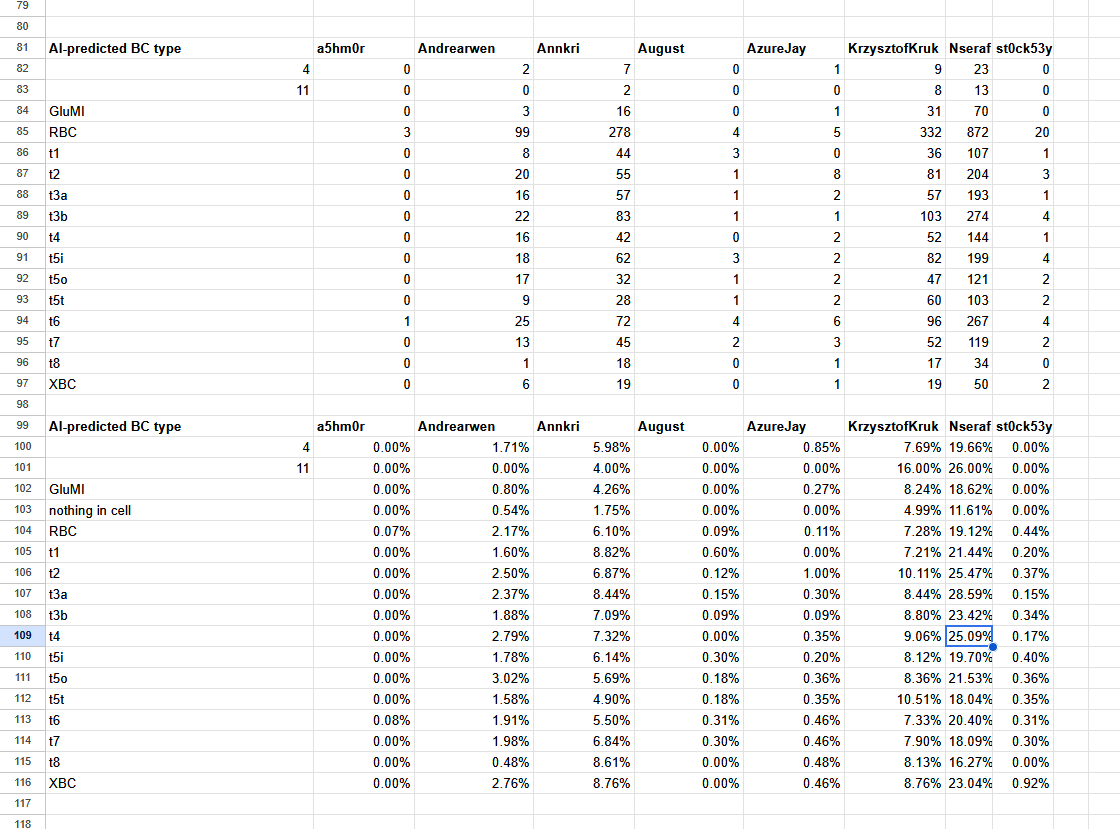Click the KrzysztofKruk header in row 81
The height and width of the screenshot is (829, 1120).
(x=894, y=49)
